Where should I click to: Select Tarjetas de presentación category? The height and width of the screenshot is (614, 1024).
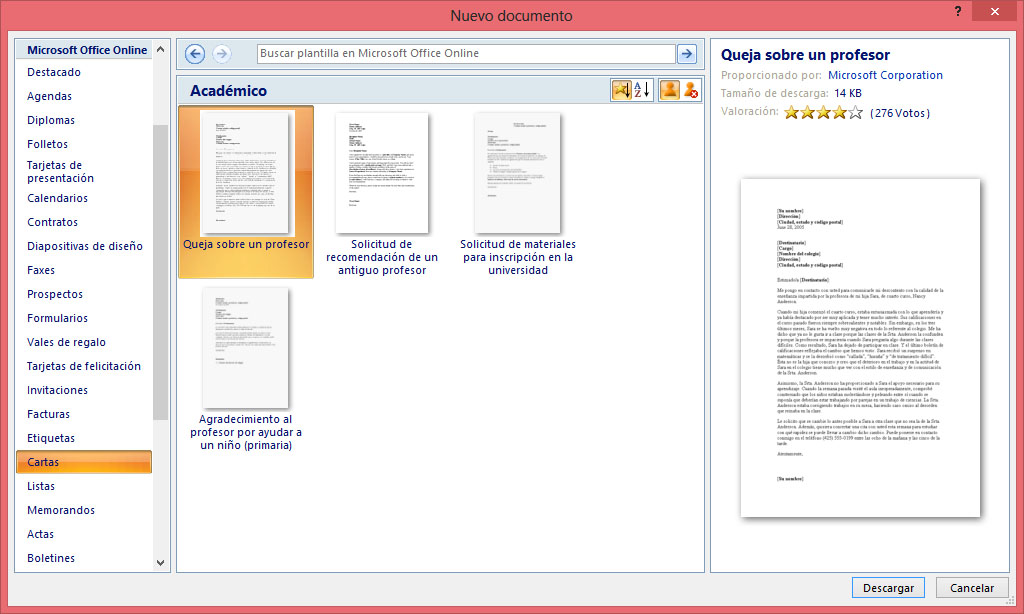click(x=61, y=172)
